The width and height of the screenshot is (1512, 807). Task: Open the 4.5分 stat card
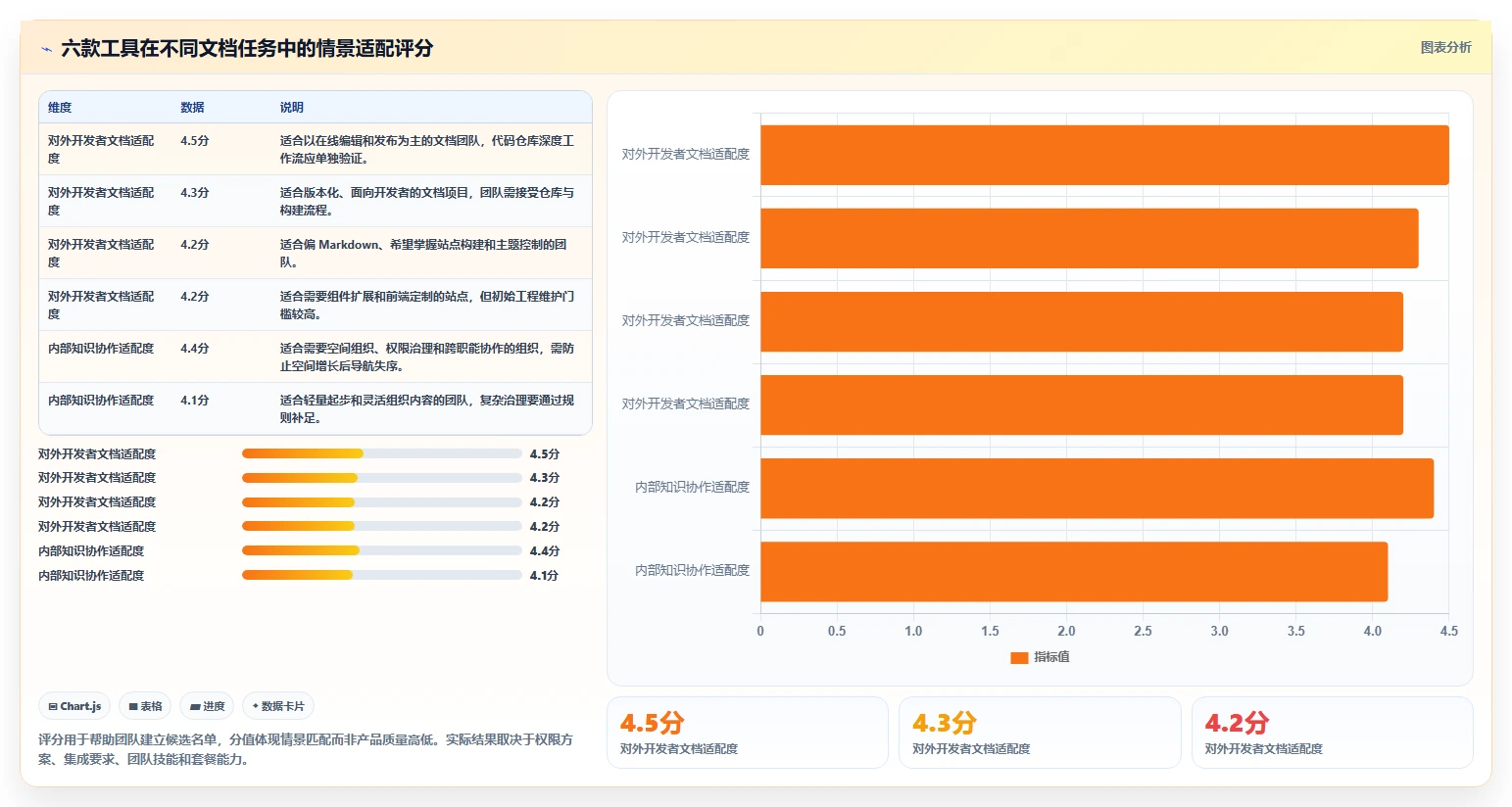[x=748, y=733]
